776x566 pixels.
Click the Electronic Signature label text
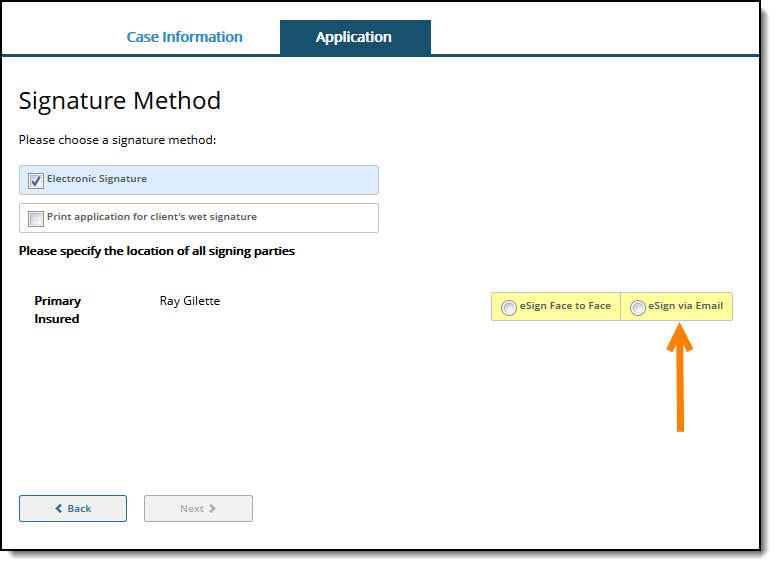(x=97, y=179)
